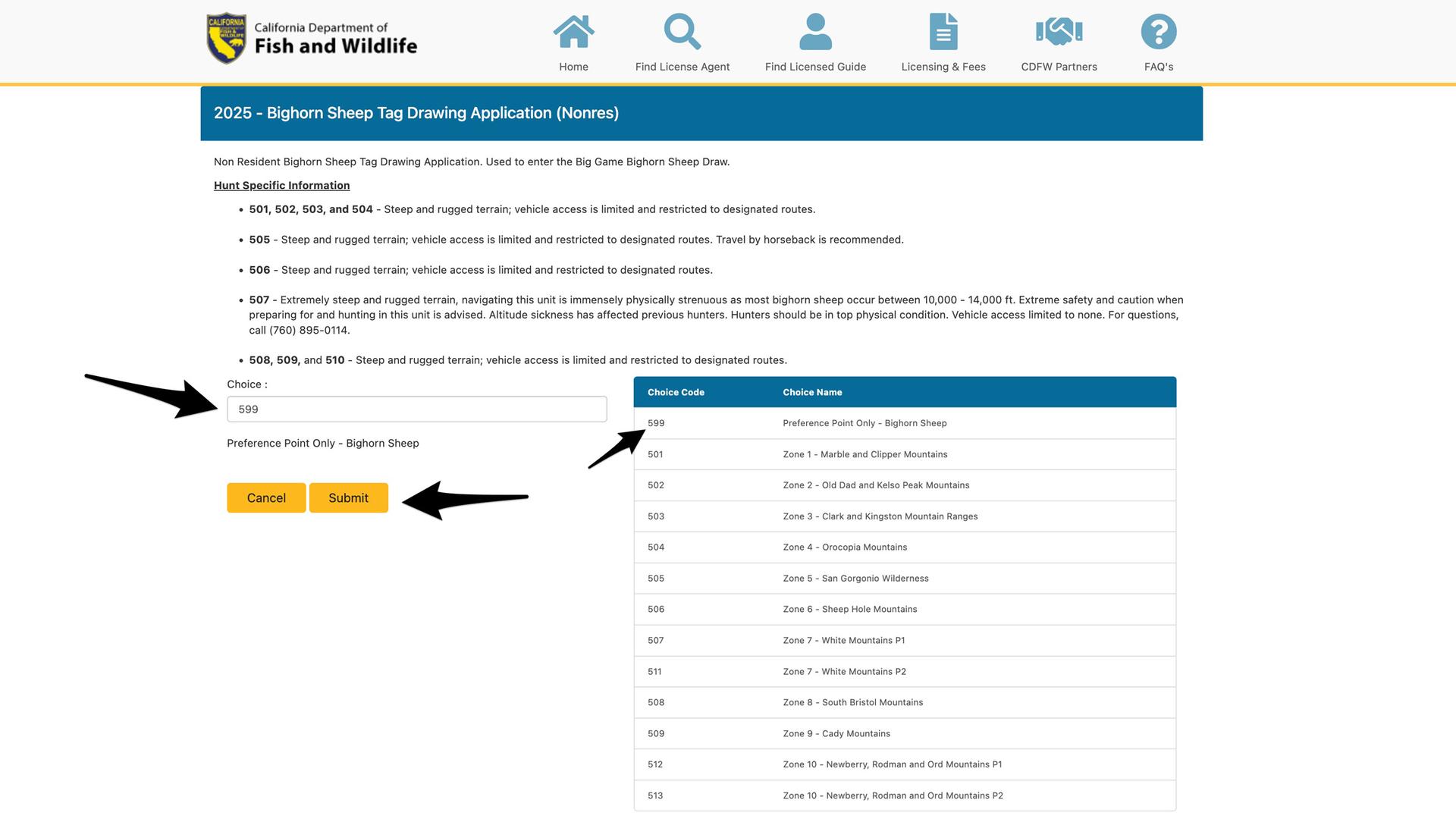Choose Zone 5 San Gorgonio Wilderness row
The width and height of the screenshot is (1456, 822).
(856, 578)
